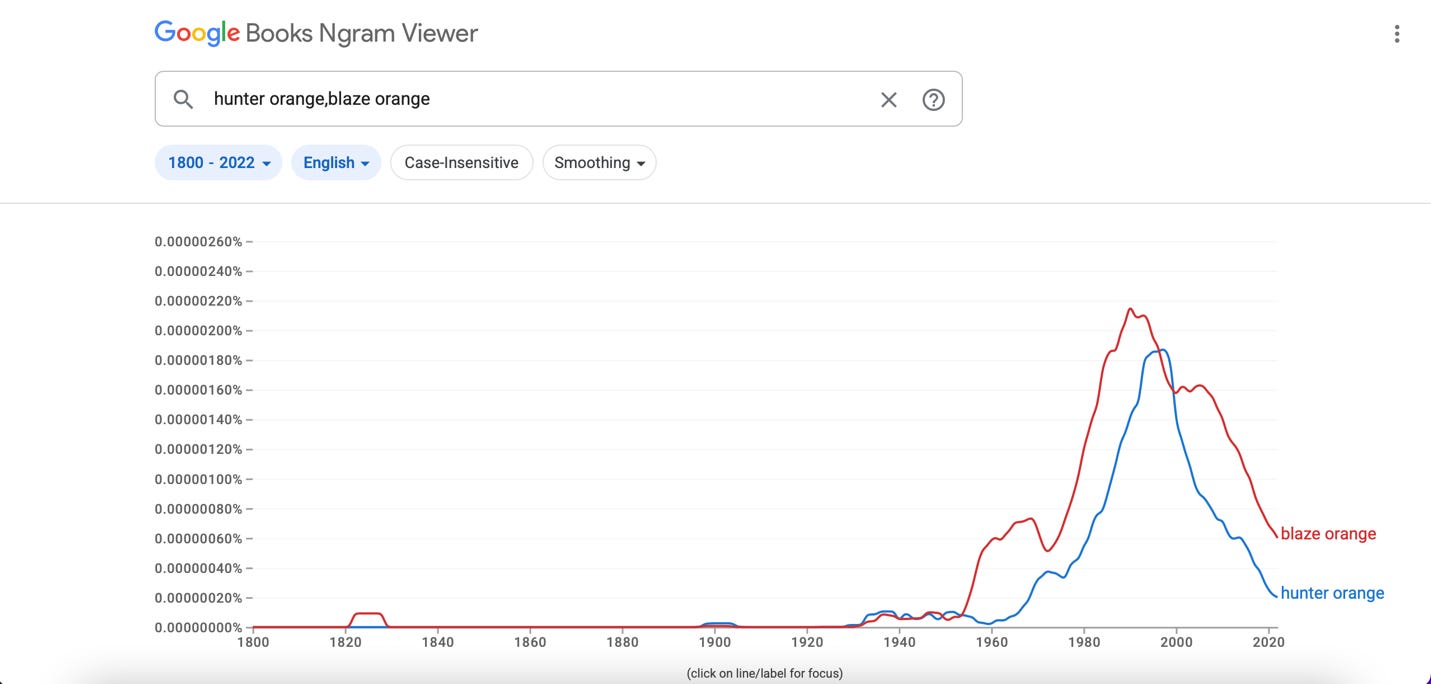Clear the search query using the X icon
This screenshot has width=1431, height=684.
pyautogui.click(x=888, y=99)
